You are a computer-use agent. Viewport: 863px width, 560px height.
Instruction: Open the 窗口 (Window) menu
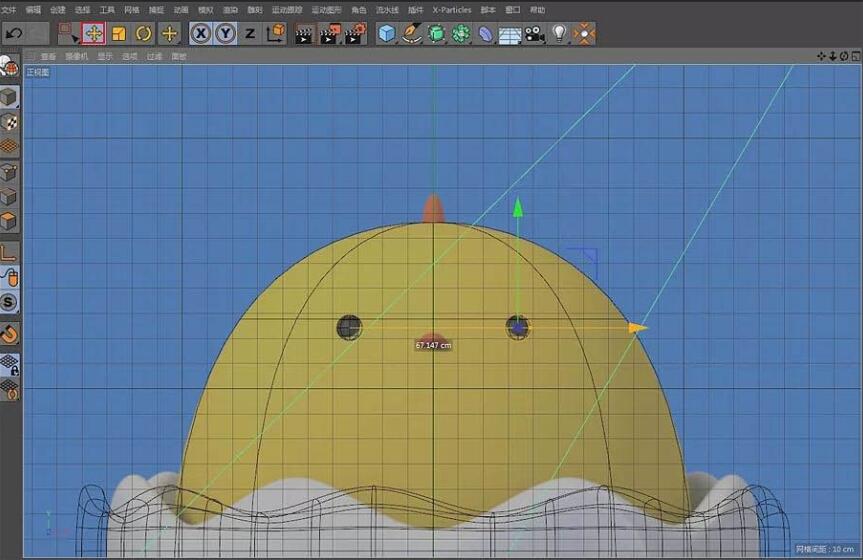click(513, 10)
